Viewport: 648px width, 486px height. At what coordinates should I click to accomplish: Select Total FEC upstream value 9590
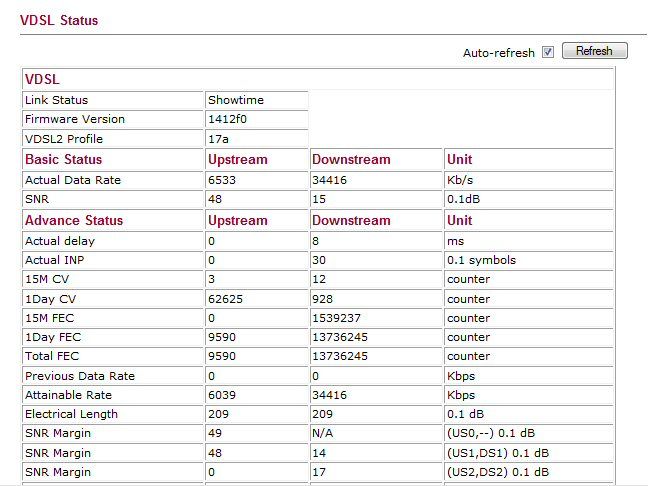coord(222,356)
